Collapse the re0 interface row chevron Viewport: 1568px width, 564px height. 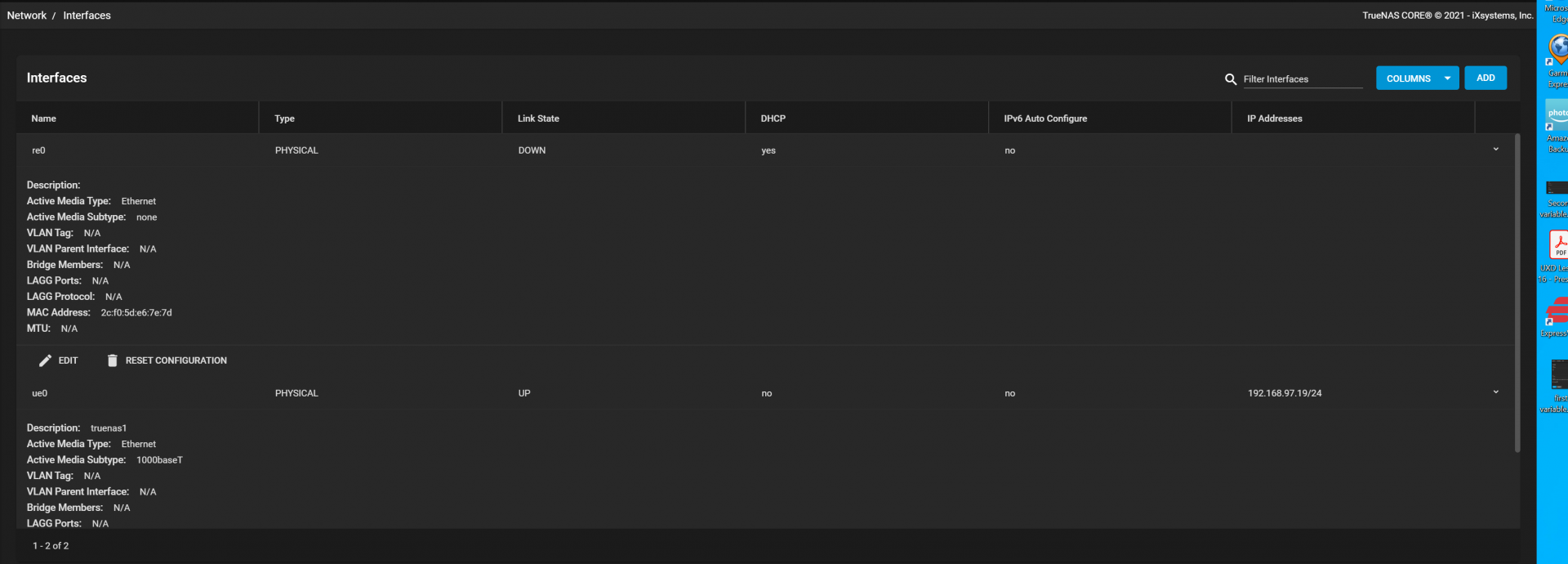(1495, 150)
